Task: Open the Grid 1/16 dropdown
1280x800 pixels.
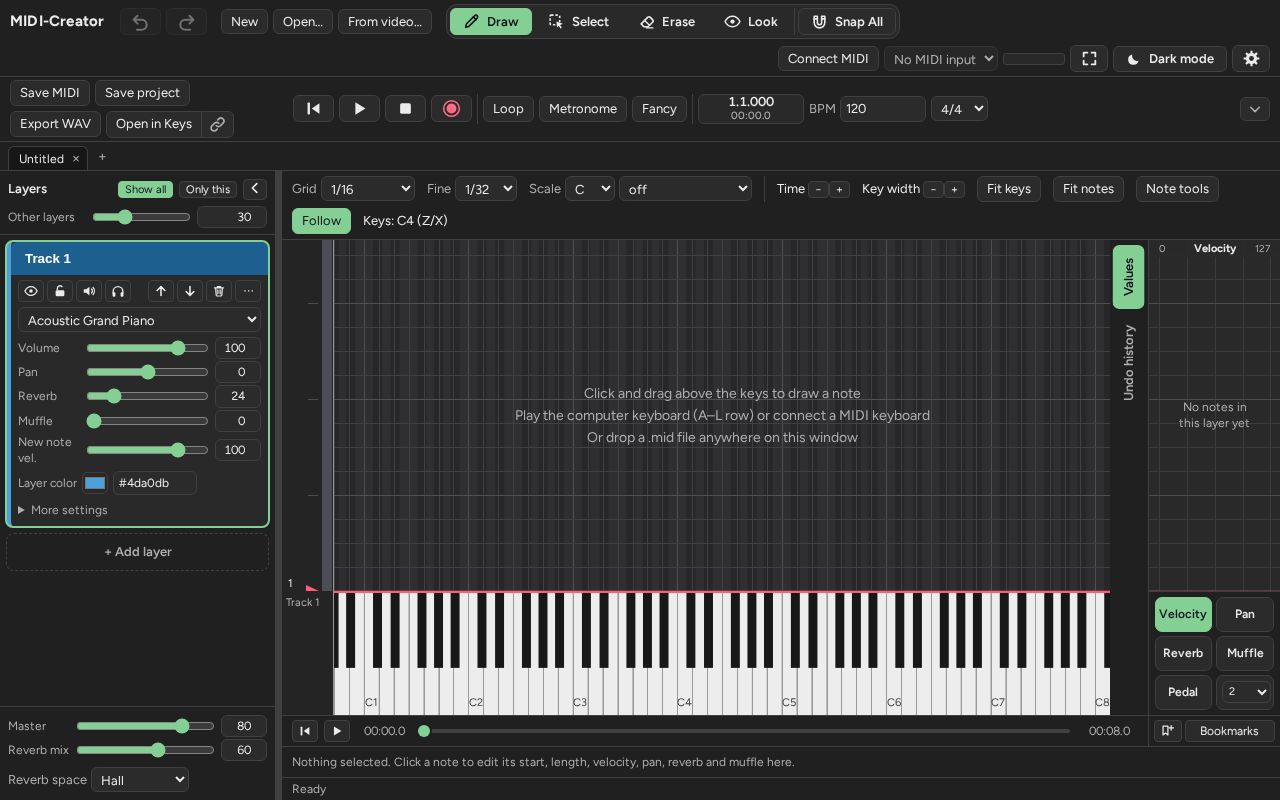Action: coord(368,189)
